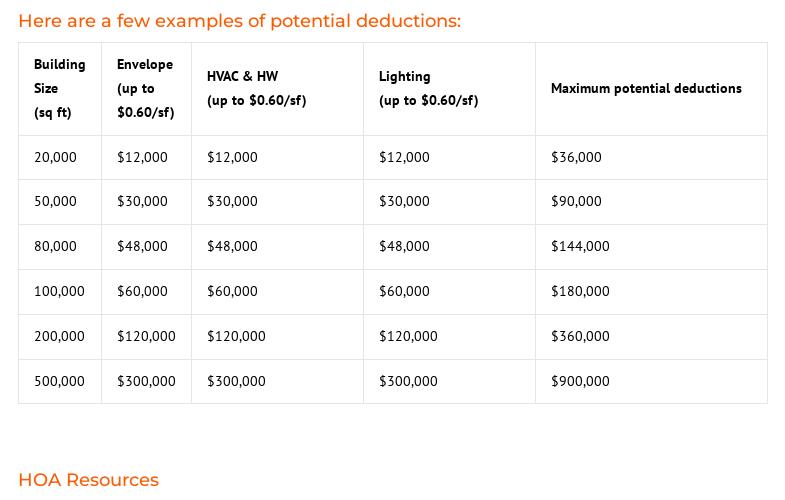Select the $360,000 maximum deduction cell
This screenshot has width=785, height=500.
(x=651, y=336)
